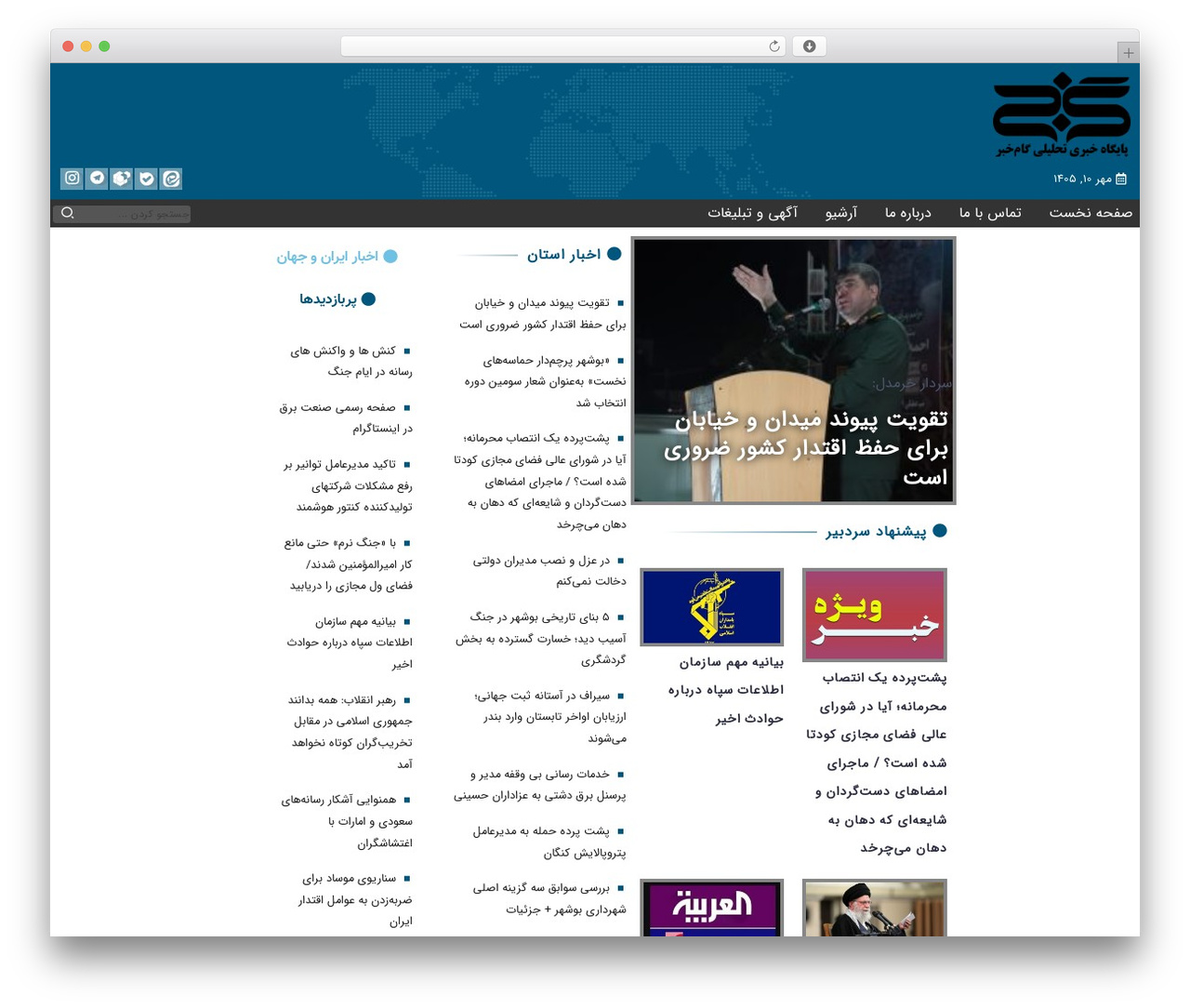Screen dimensions: 1190x1008
Task: Open a new browser tab with plus button
Action: point(1128,53)
